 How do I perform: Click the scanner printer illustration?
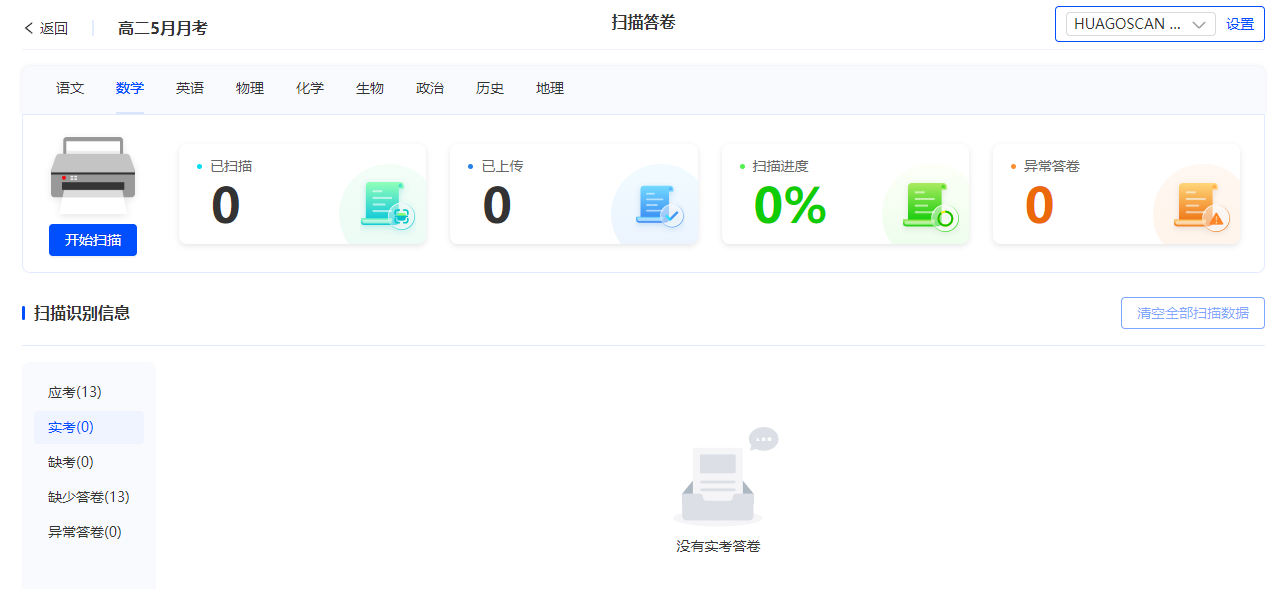click(93, 175)
